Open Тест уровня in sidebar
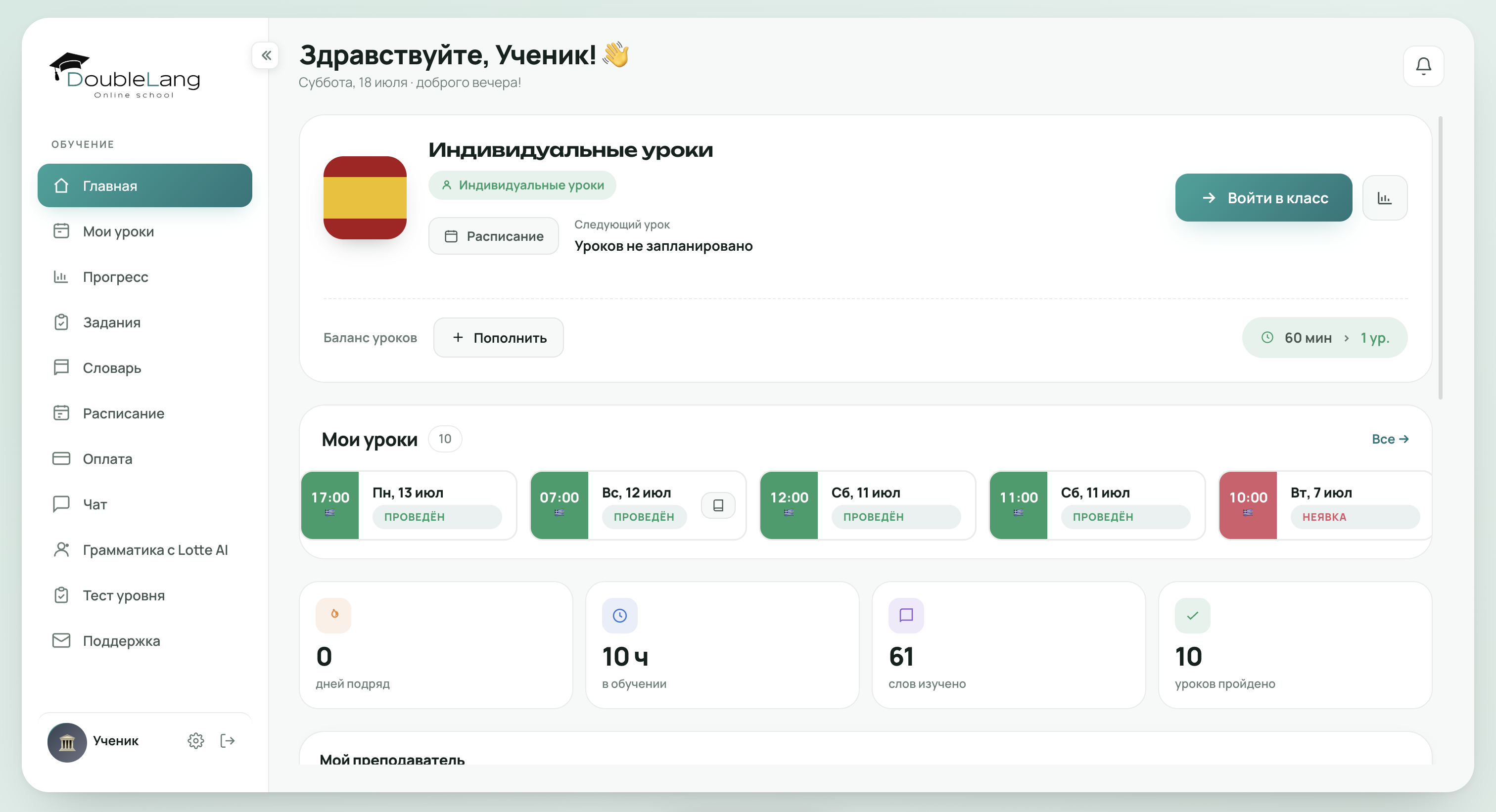The width and height of the screenshot is (1496, 812). [x=144, y=595]
